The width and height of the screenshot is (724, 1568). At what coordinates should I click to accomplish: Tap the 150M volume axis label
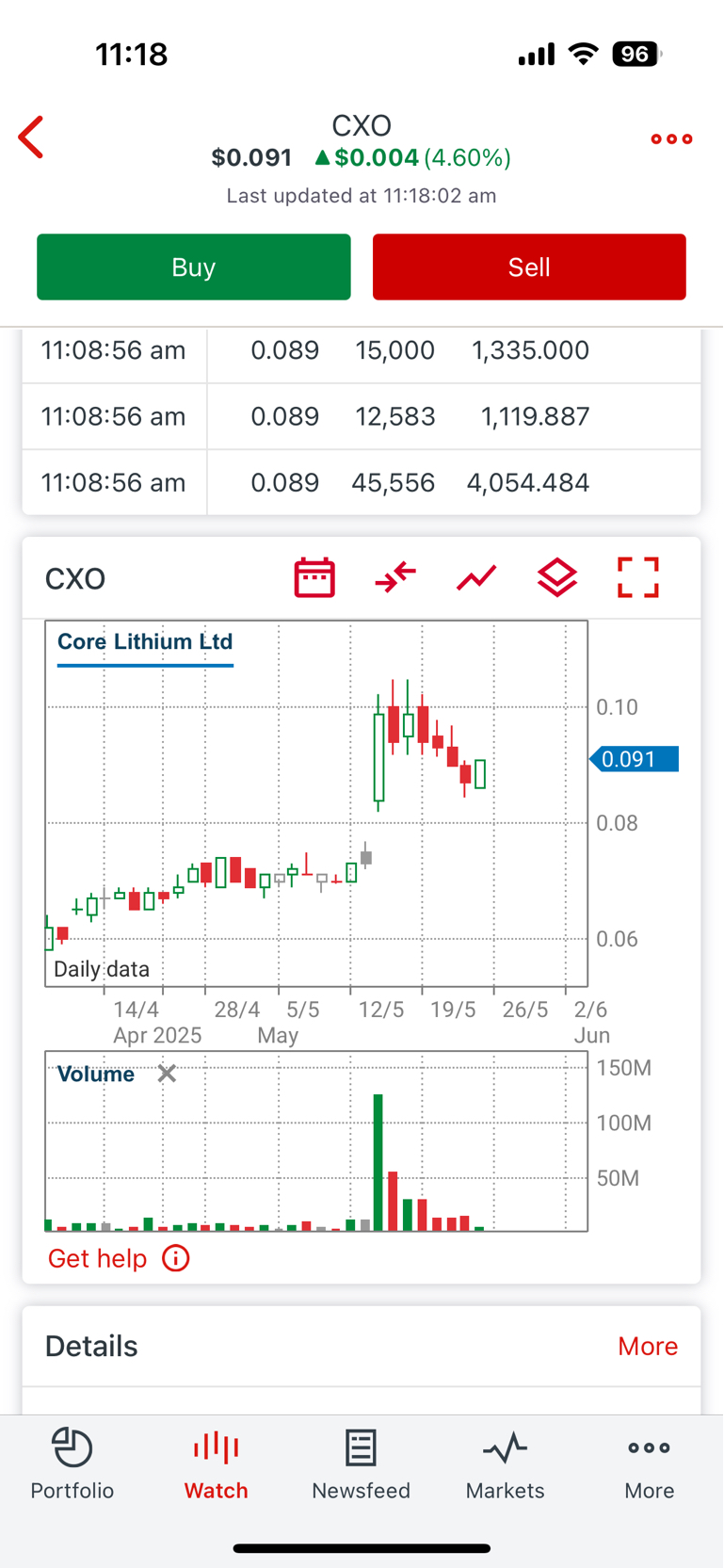tap(624, 1068)
